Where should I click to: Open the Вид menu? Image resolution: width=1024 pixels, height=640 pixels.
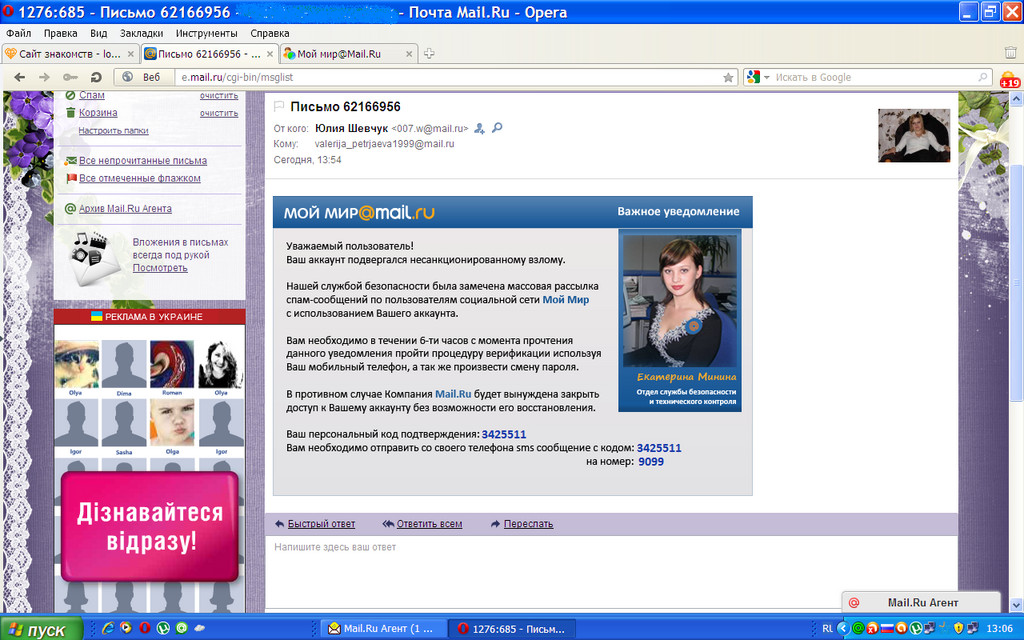coord(99,33)
